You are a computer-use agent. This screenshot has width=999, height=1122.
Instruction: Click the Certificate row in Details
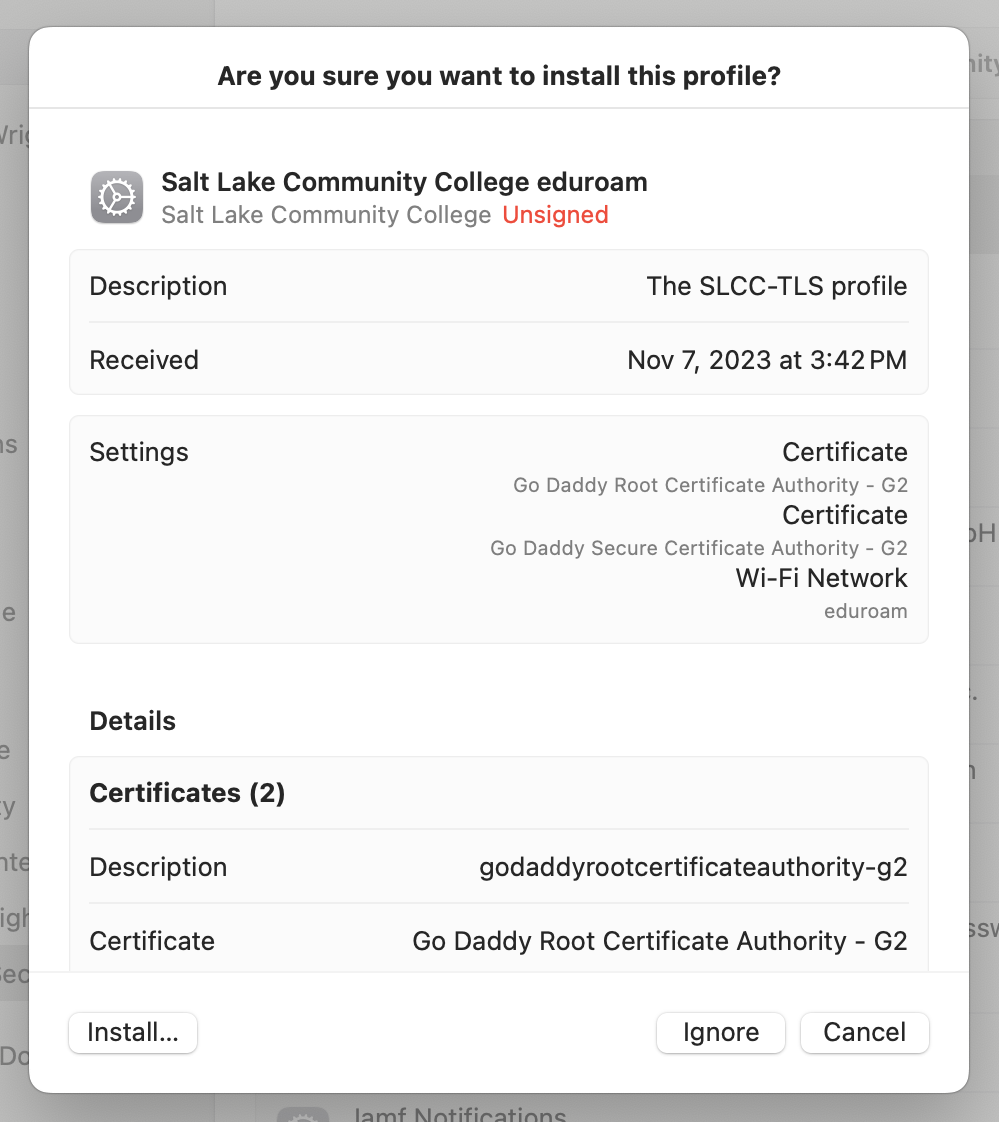(x=152, y=941)
